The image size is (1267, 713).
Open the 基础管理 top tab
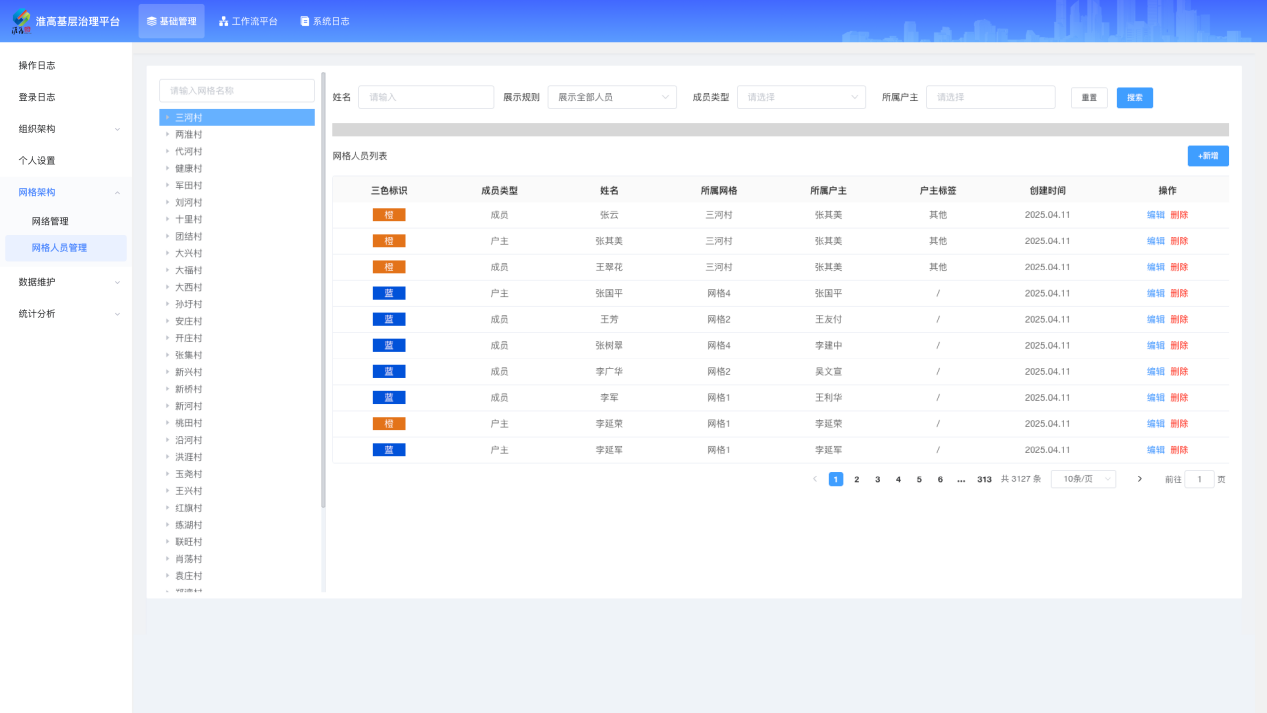tap(171, 21)
